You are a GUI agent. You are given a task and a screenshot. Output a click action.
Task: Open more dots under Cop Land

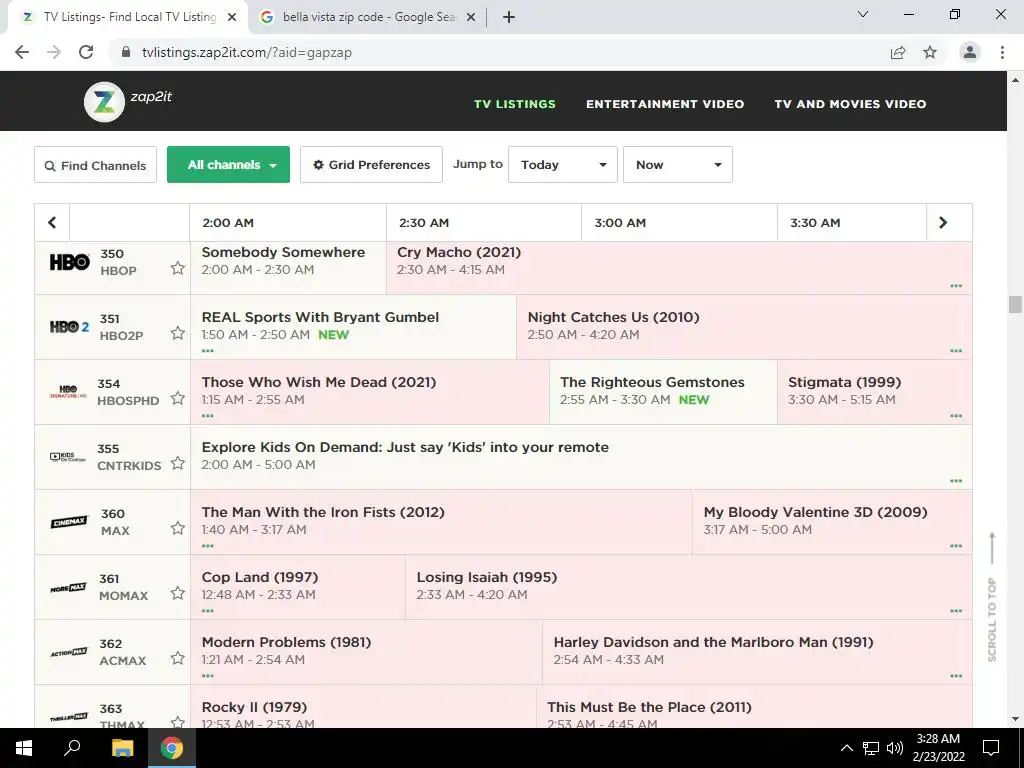[x=208, y=611]
